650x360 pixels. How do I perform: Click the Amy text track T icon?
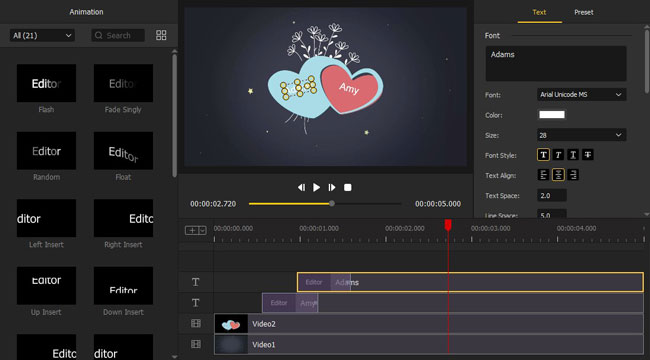pos(196,303)
